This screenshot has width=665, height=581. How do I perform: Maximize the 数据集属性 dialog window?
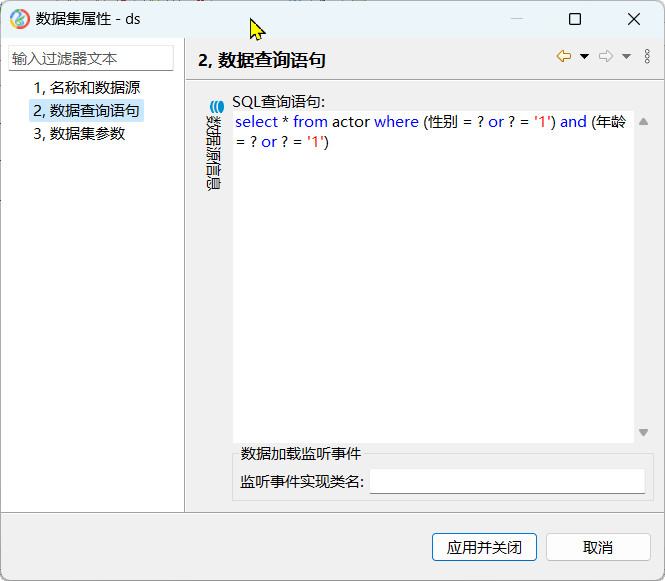click(x=575, y=19)
